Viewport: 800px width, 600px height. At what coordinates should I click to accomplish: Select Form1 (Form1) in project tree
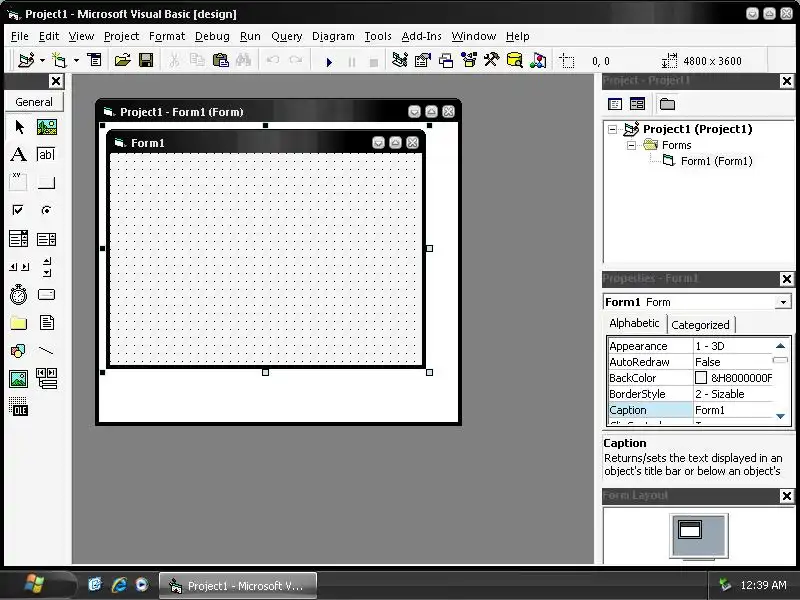point(716,161)
